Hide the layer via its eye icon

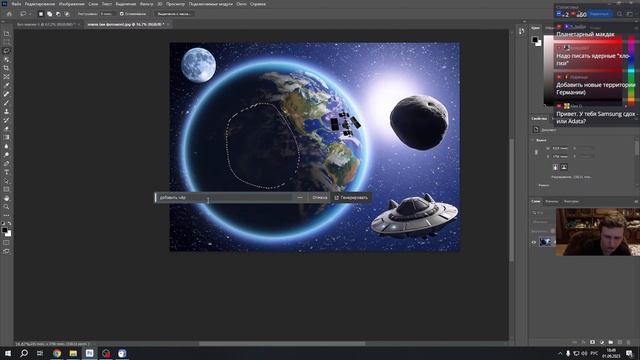(x=533, y=242)
